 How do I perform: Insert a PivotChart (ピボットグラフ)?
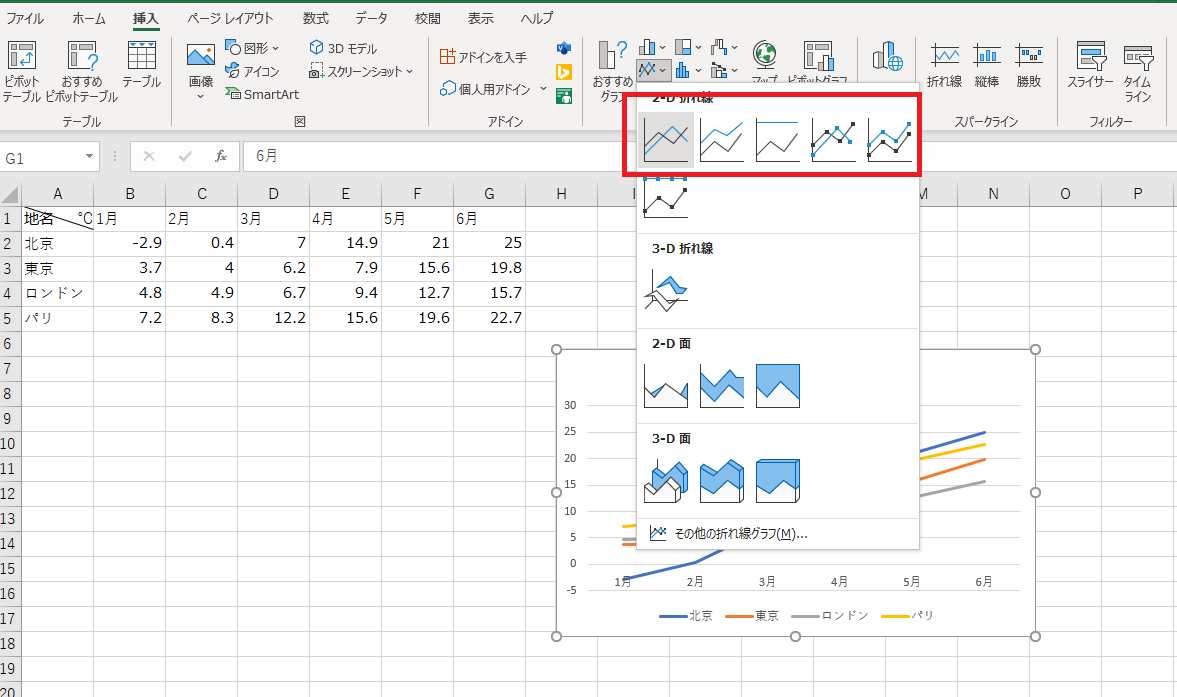click(818, 63)
